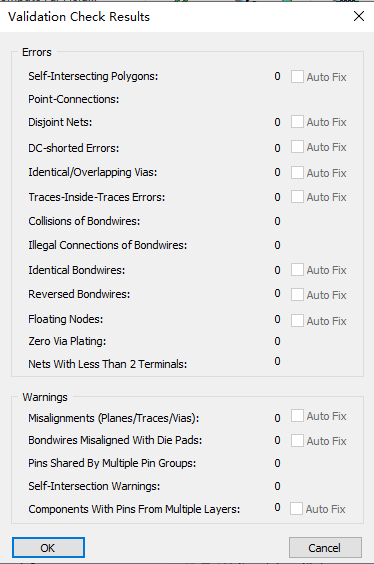
Task: Click the Self-Intersection Warnings label
Action: 94,486
